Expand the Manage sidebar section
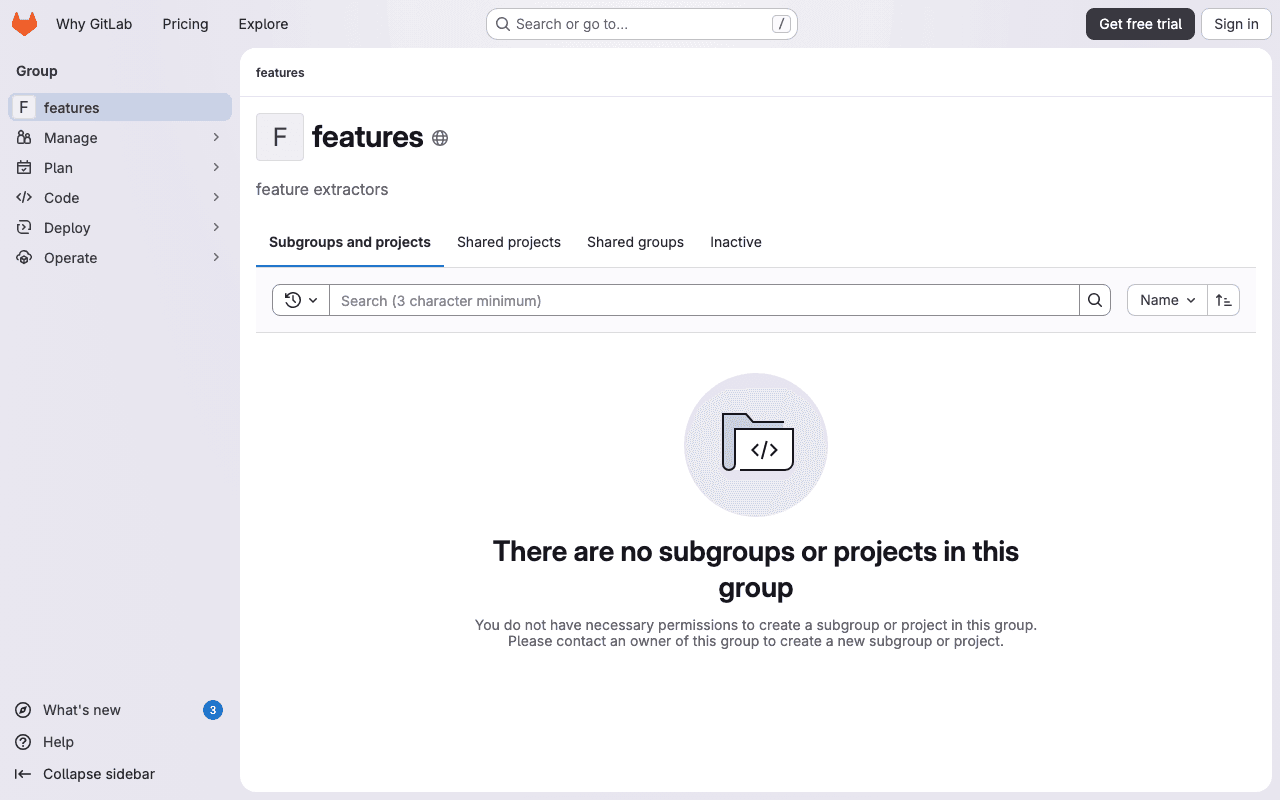 point(216,137)
